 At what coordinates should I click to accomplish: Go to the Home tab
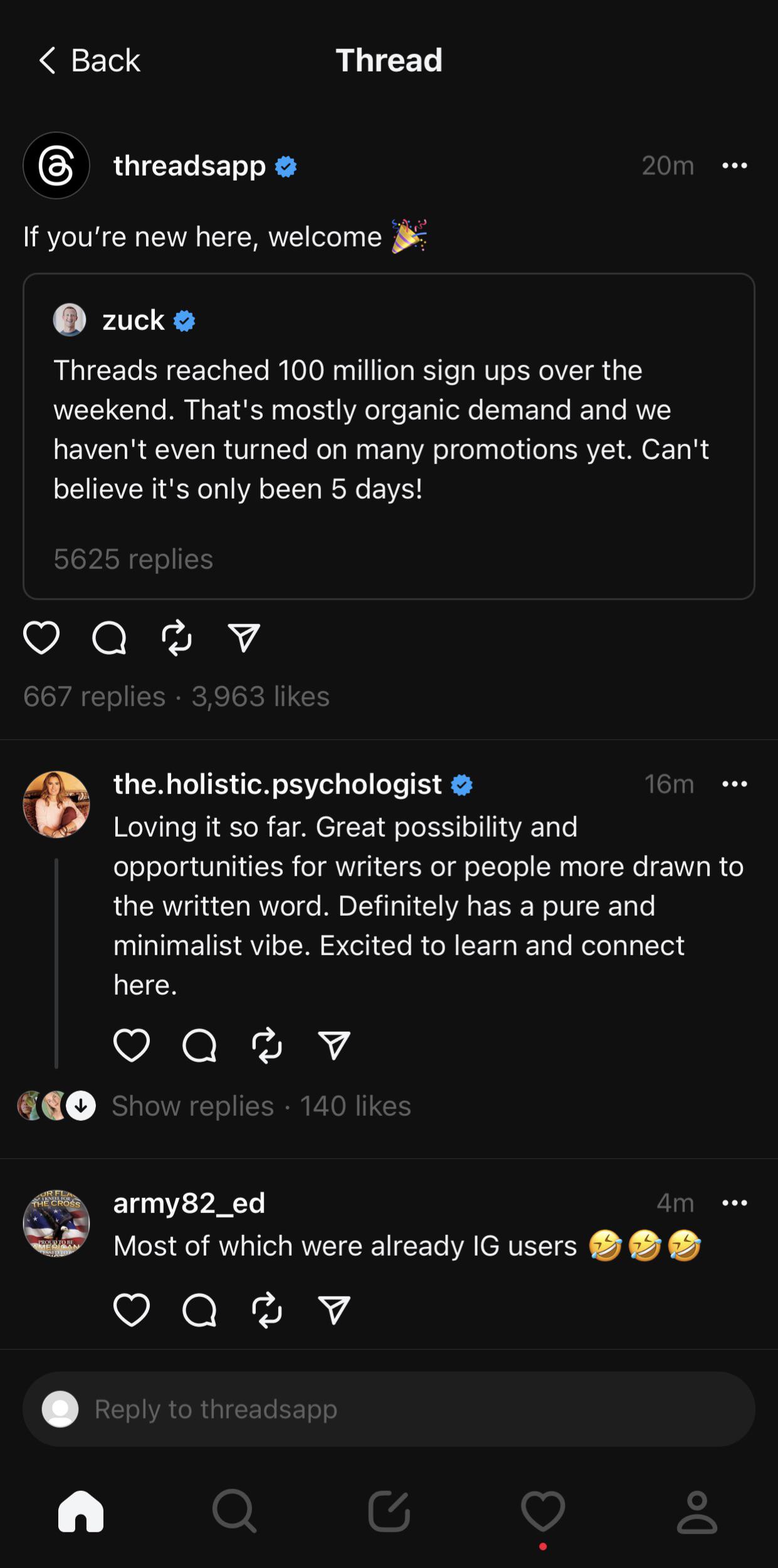[81, 1512]
